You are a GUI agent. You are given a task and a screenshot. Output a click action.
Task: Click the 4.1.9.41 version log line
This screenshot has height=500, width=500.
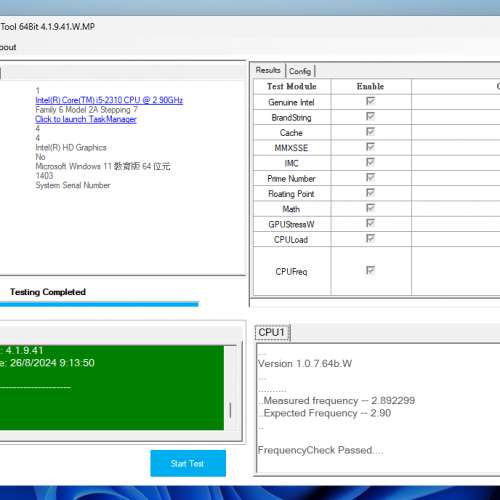22,351
